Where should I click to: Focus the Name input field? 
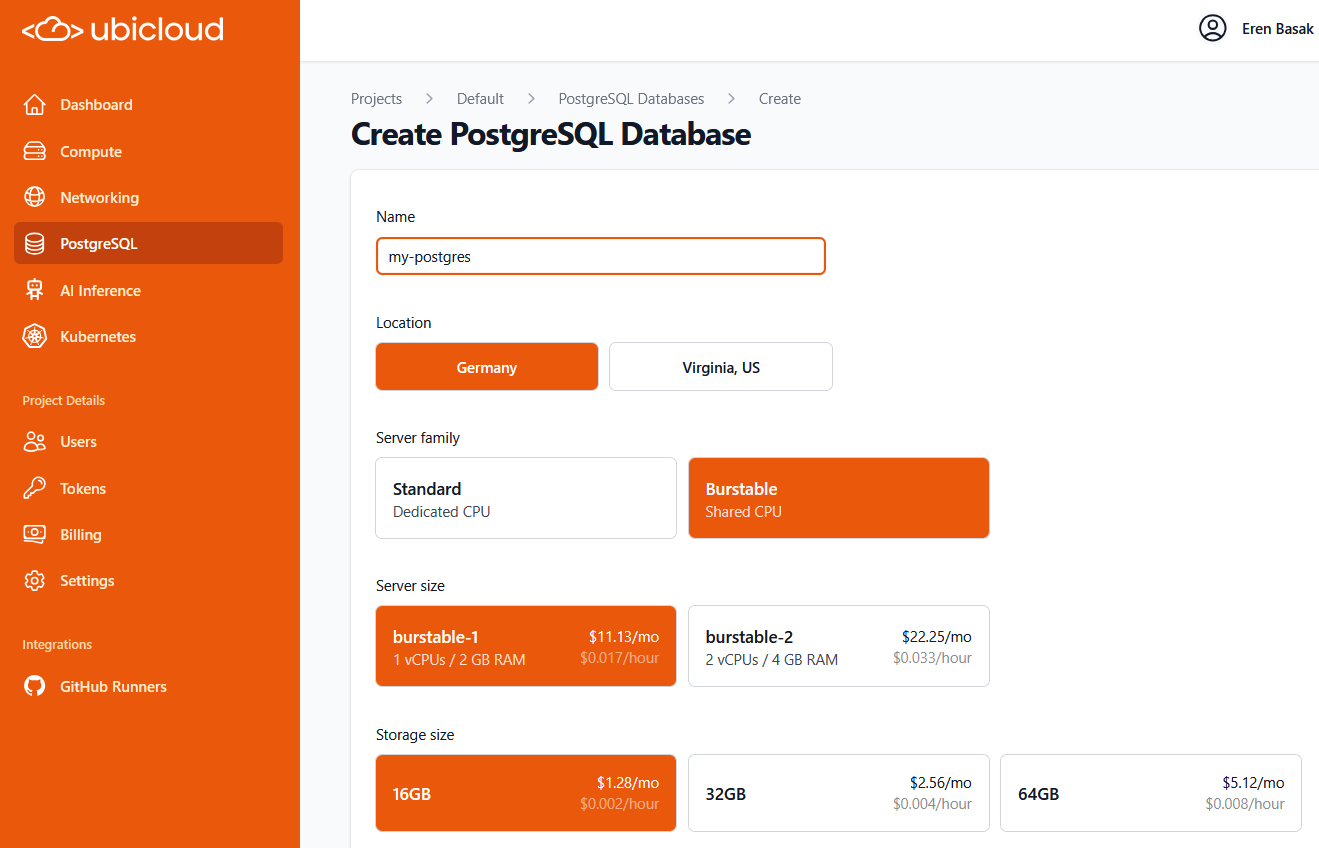tap(601, 256)
